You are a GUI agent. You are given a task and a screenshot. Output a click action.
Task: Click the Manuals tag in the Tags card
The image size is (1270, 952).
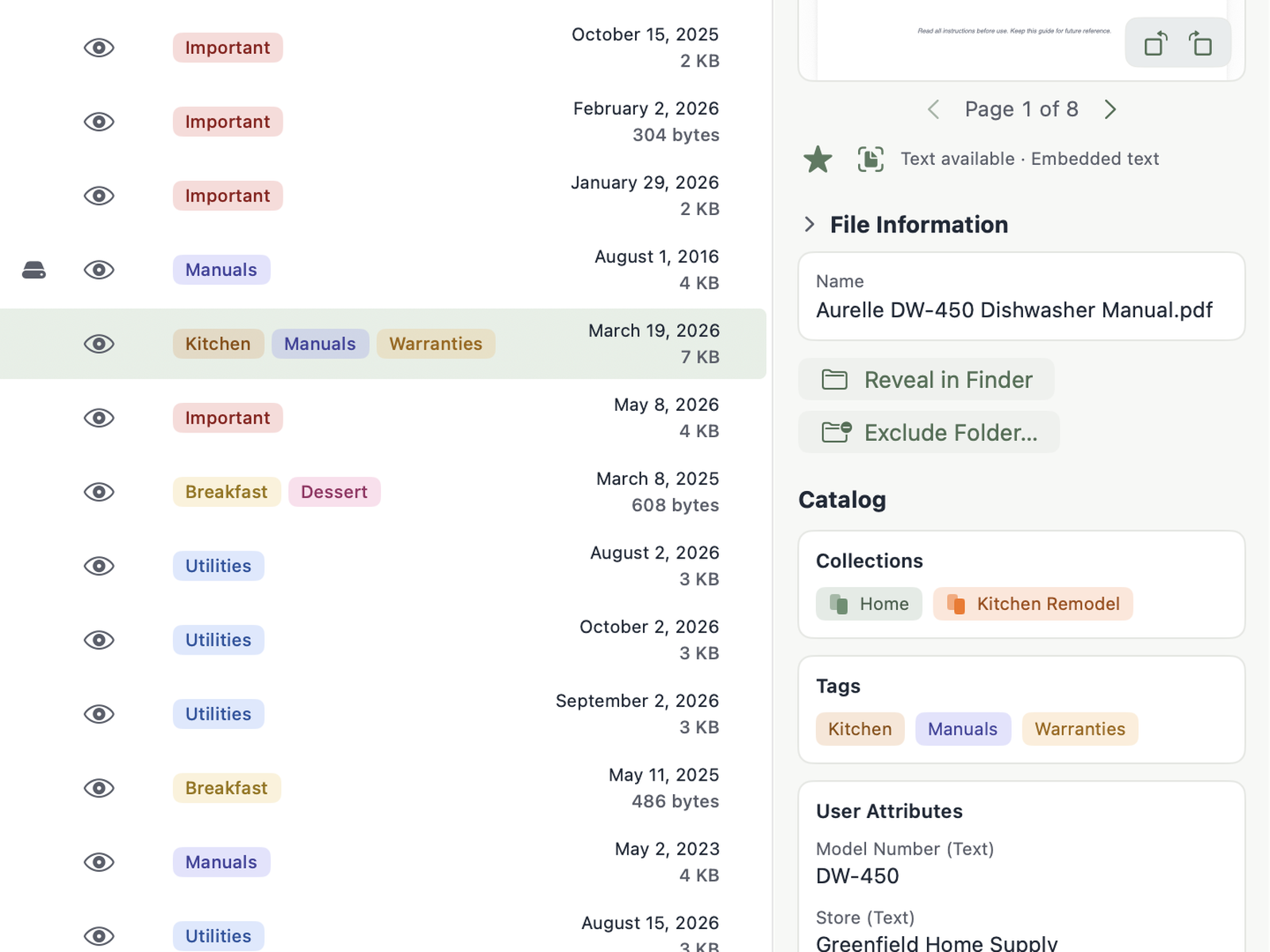coord(963,729)
